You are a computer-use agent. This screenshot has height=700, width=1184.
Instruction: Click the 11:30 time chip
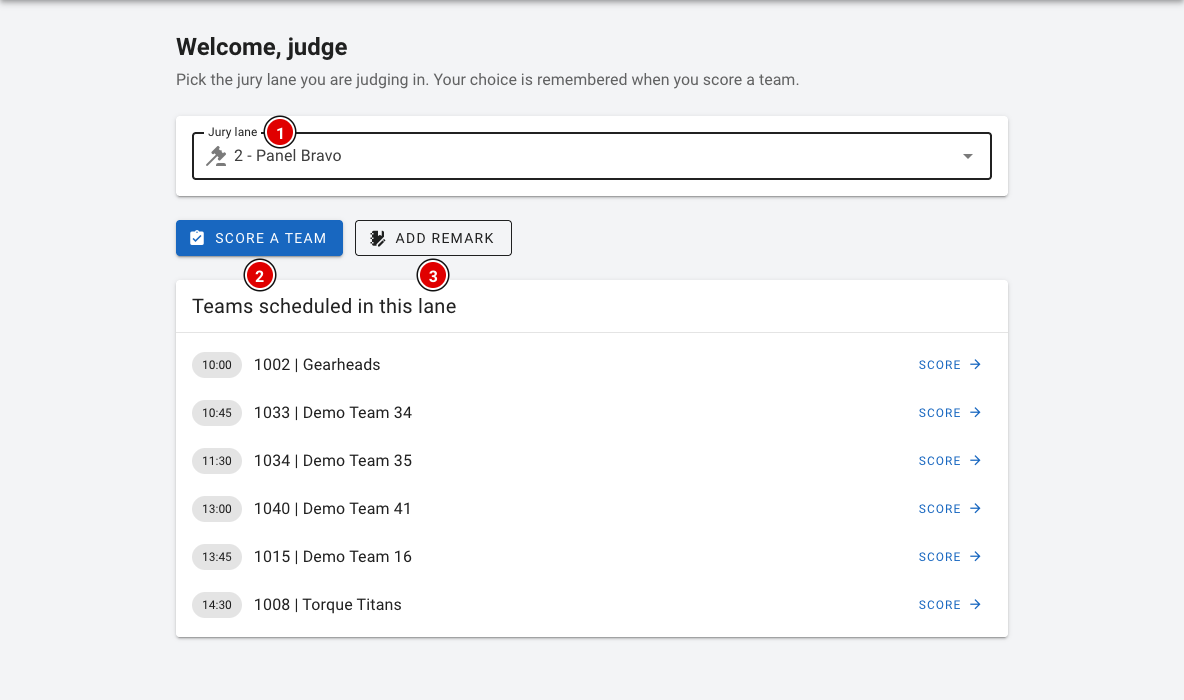pos(217,461)
